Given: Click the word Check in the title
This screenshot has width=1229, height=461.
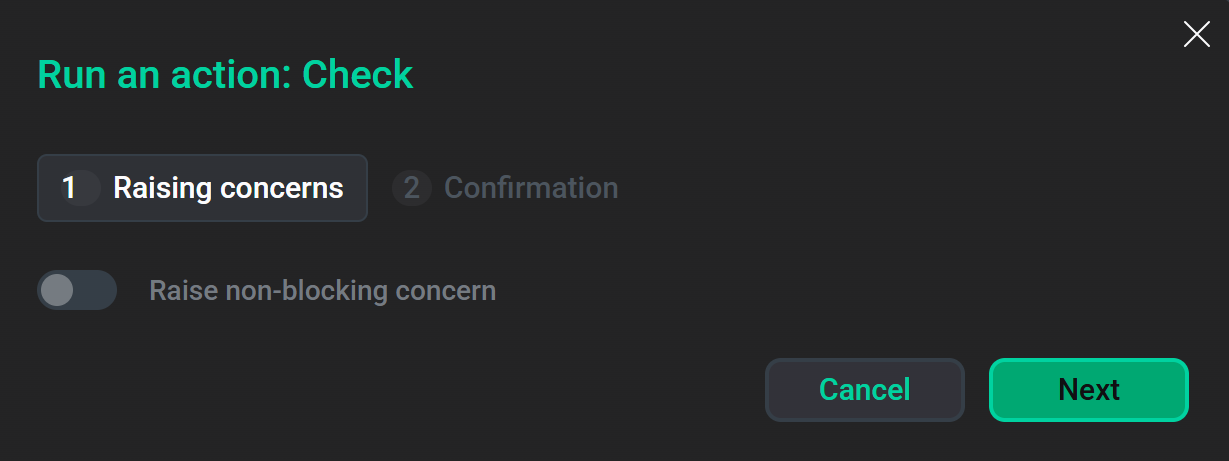Looking at the screenshot, I should click(357, 75).
